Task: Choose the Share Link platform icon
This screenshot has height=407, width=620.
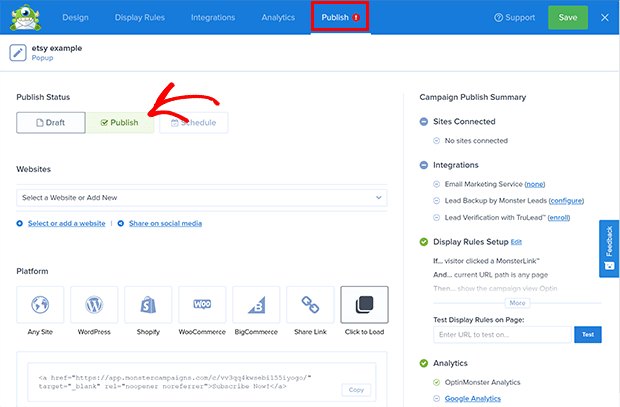Action: click(x=310, y=305)
